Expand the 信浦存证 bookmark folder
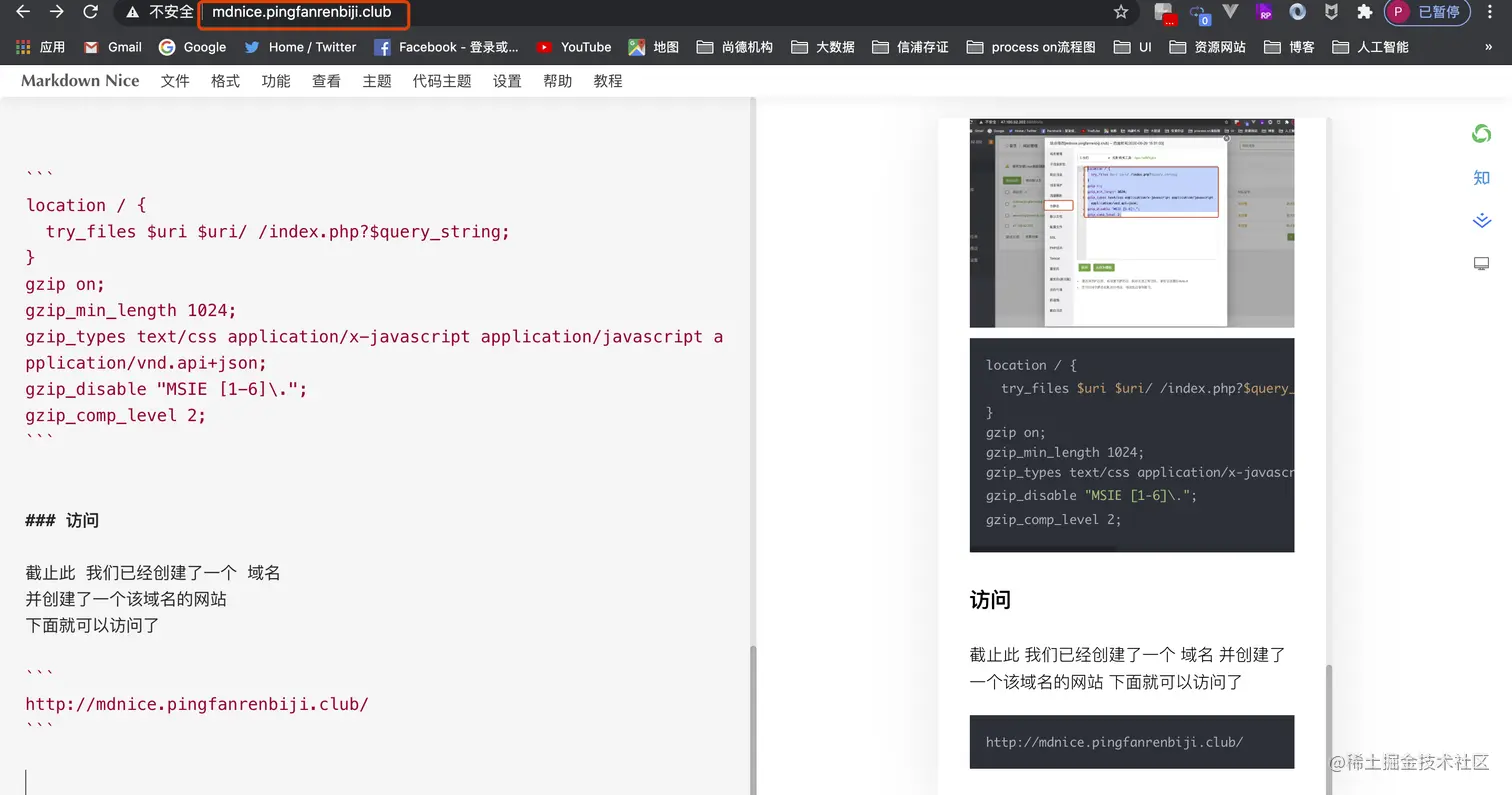Screen dimensions: 1512x795 (910, 47)
